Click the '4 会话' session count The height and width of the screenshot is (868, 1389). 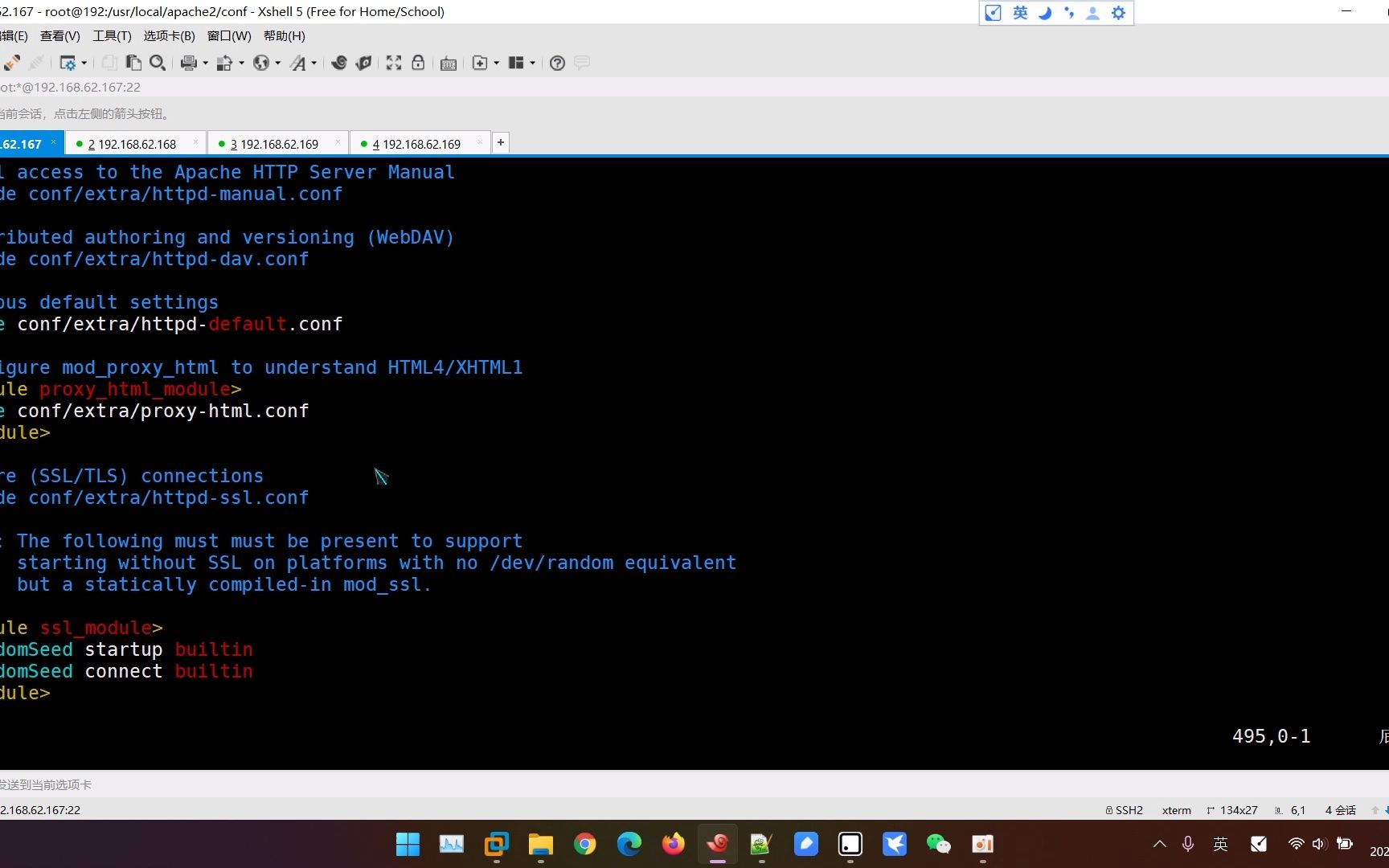pyautogui.click(x=1340, y=810)
